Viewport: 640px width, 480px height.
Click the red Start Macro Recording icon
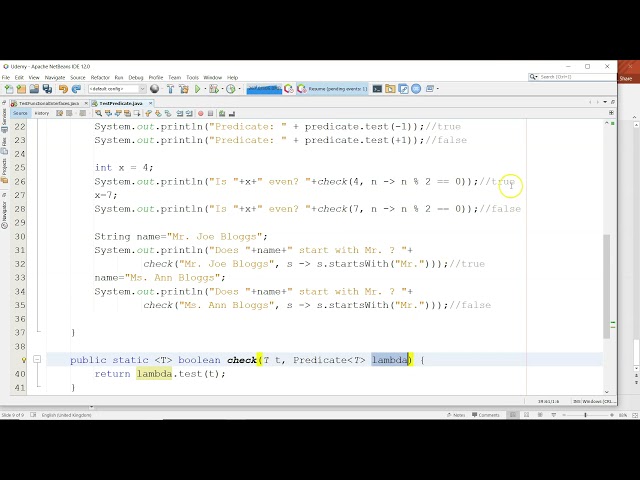[x=200, y=113]
